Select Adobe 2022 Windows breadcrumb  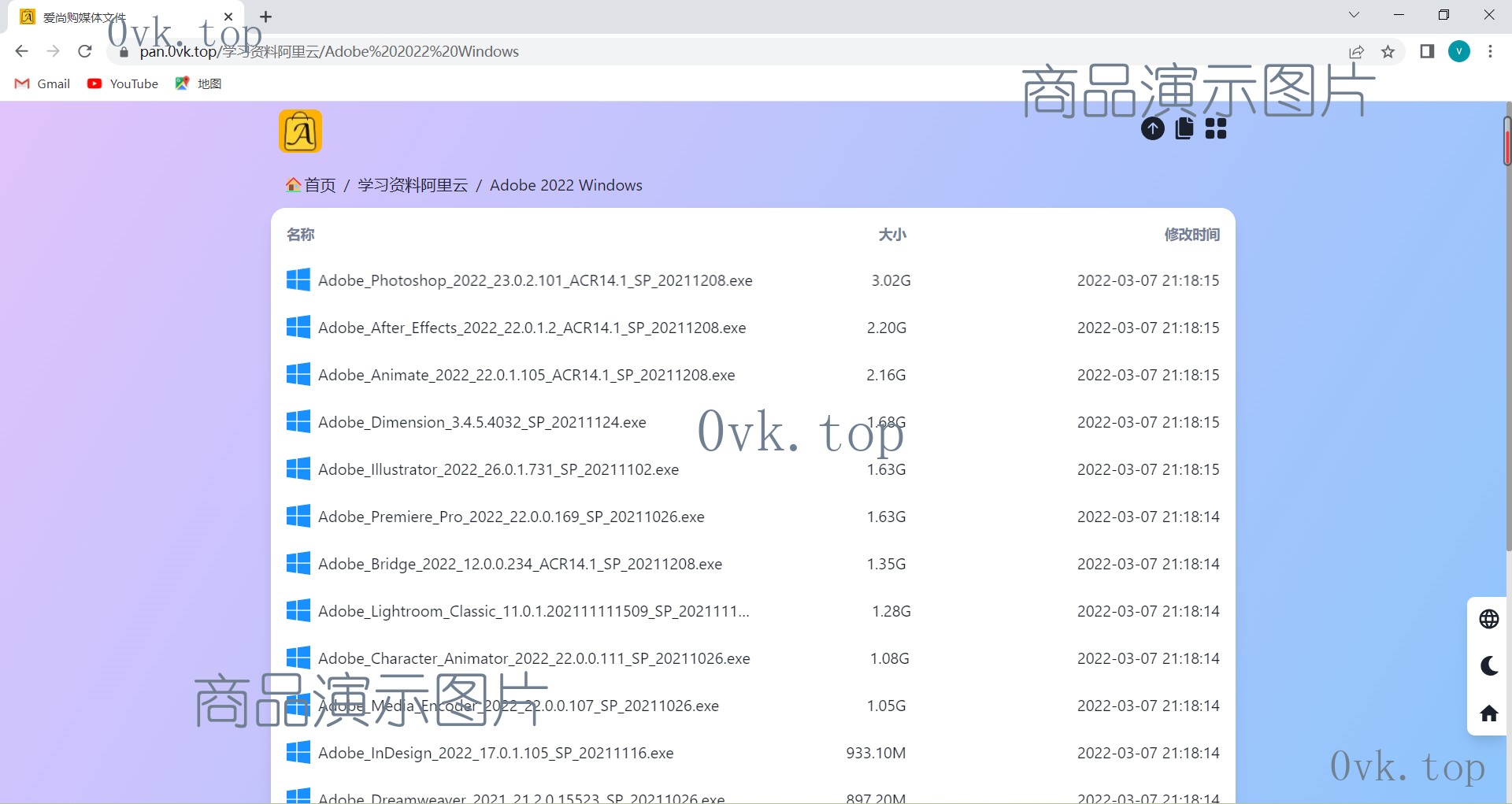click(566, 185)
